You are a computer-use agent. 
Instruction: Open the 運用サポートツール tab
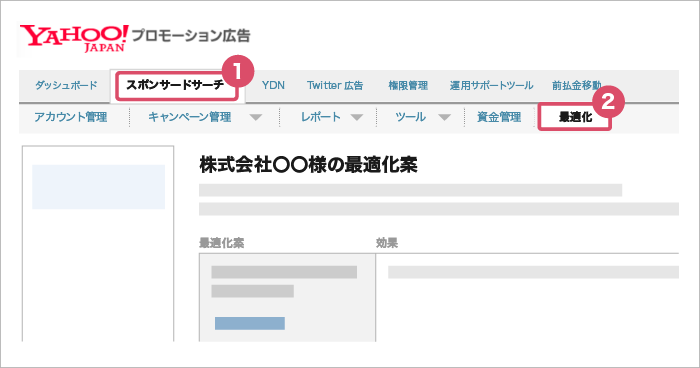point(492,85)
